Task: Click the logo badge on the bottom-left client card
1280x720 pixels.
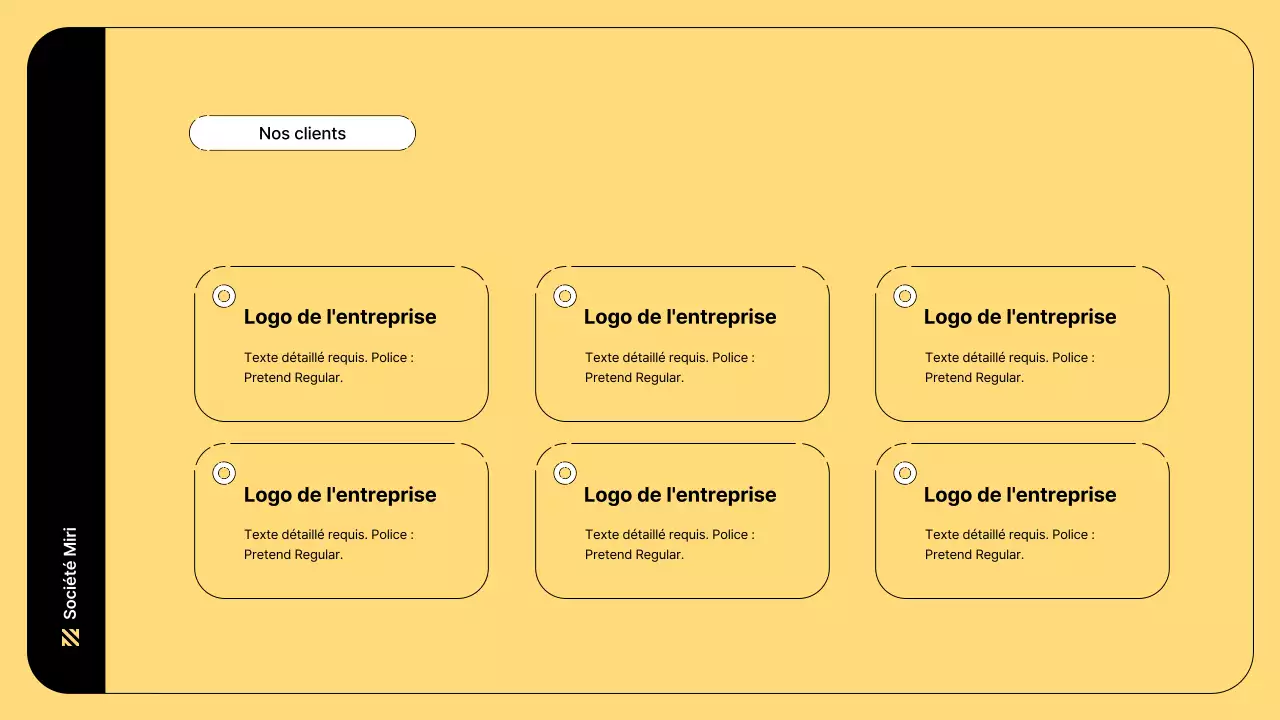Action: click(223, 472)
